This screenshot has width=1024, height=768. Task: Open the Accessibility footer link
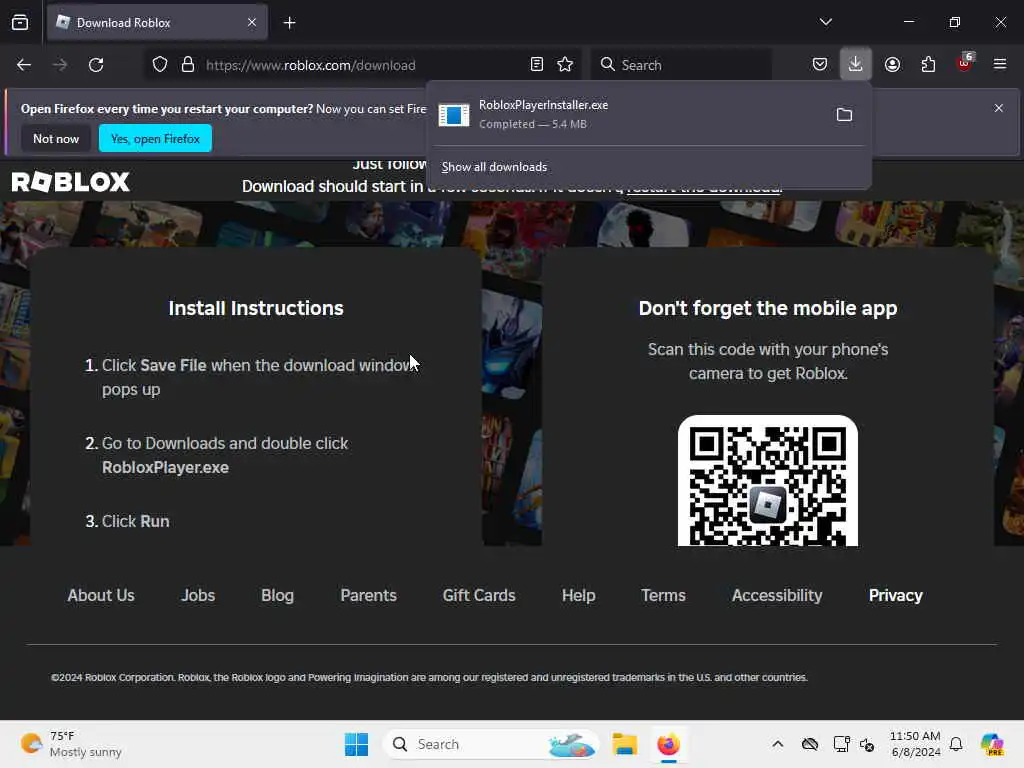point(777,596)
